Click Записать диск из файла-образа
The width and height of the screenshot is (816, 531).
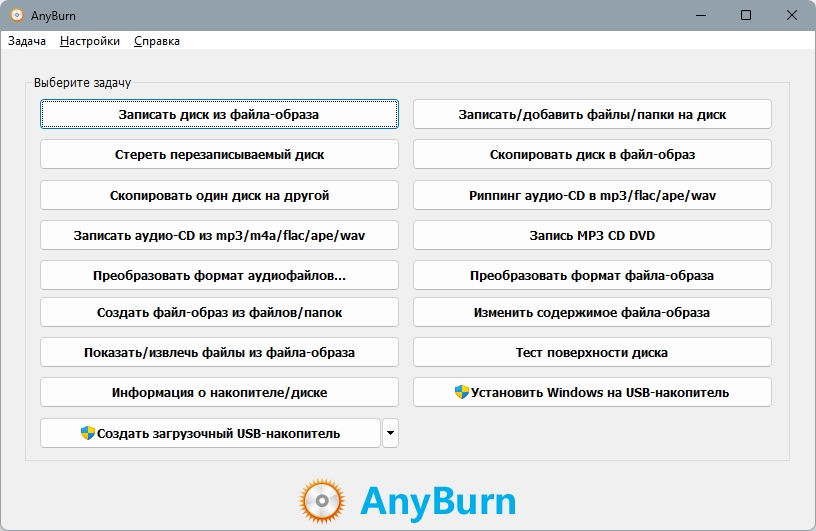click(219, 114)
